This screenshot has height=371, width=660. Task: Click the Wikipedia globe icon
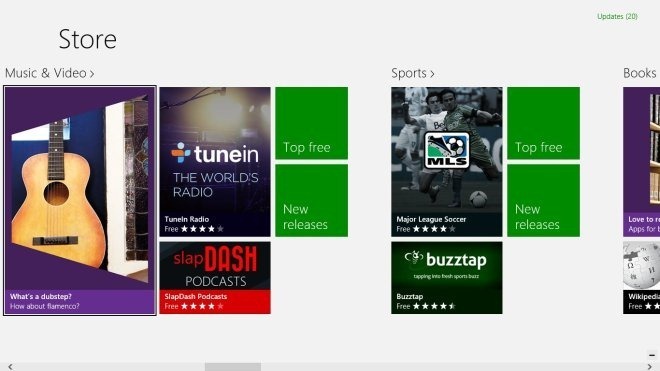click(641, 266)
